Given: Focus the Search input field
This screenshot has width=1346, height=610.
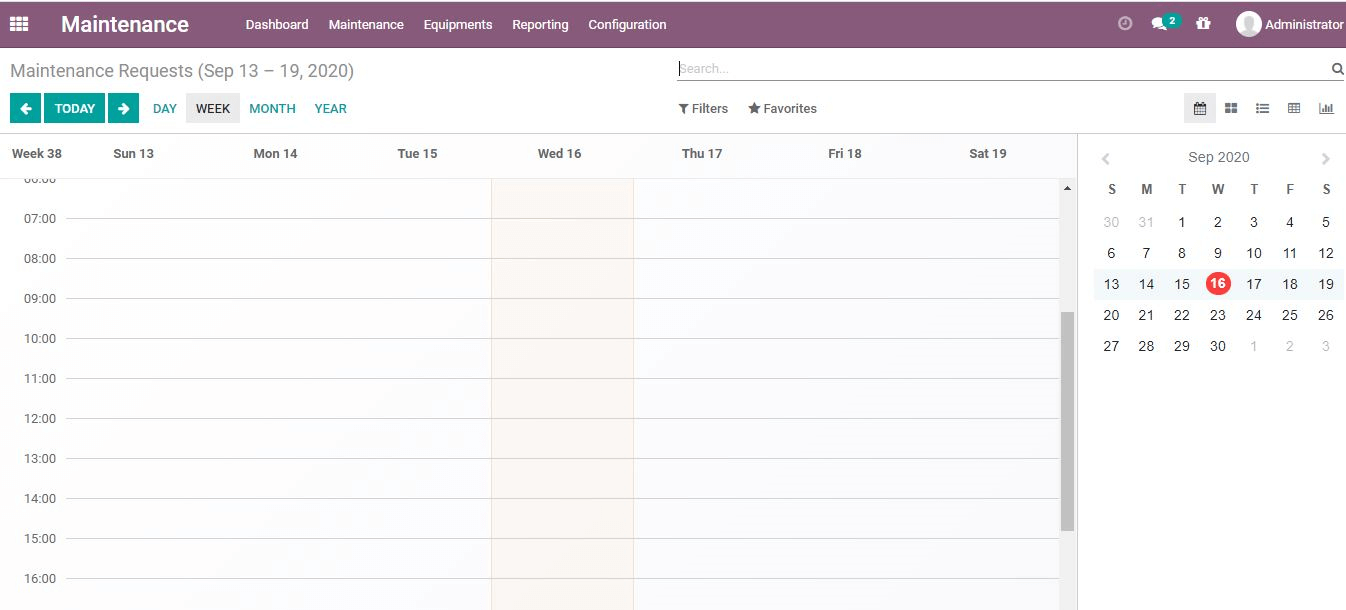Looking at the screenshot, I should 1003,69.
